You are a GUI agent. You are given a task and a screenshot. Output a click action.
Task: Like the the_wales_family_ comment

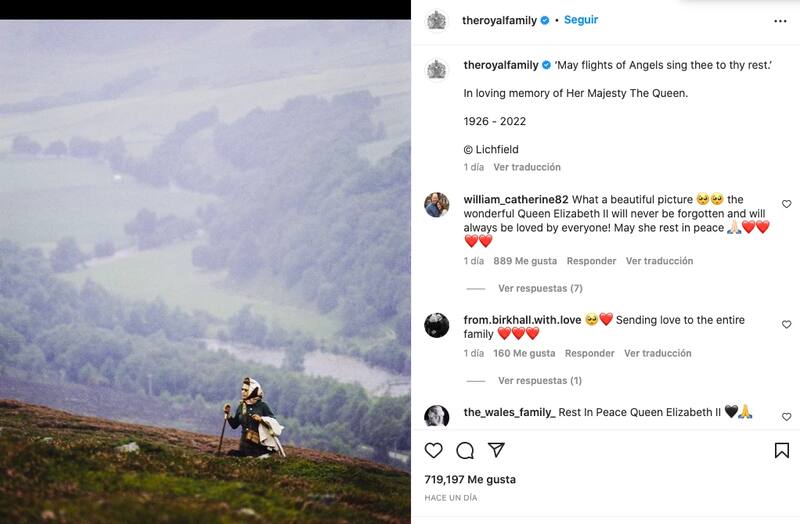click(x=786, y=416)
